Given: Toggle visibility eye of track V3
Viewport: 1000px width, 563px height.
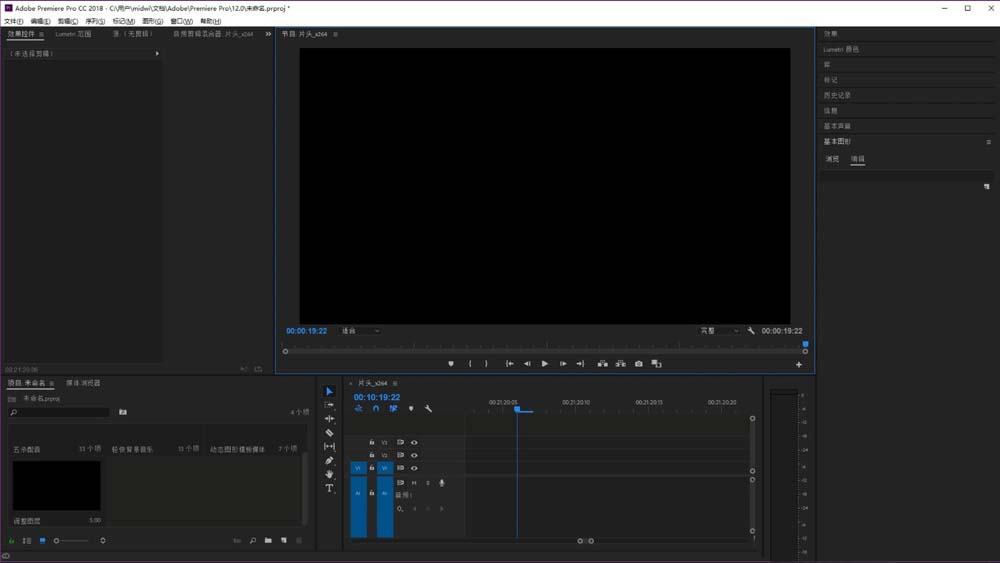Looking at the screenshot, I should pyautogui.click(x=414, y=442).
